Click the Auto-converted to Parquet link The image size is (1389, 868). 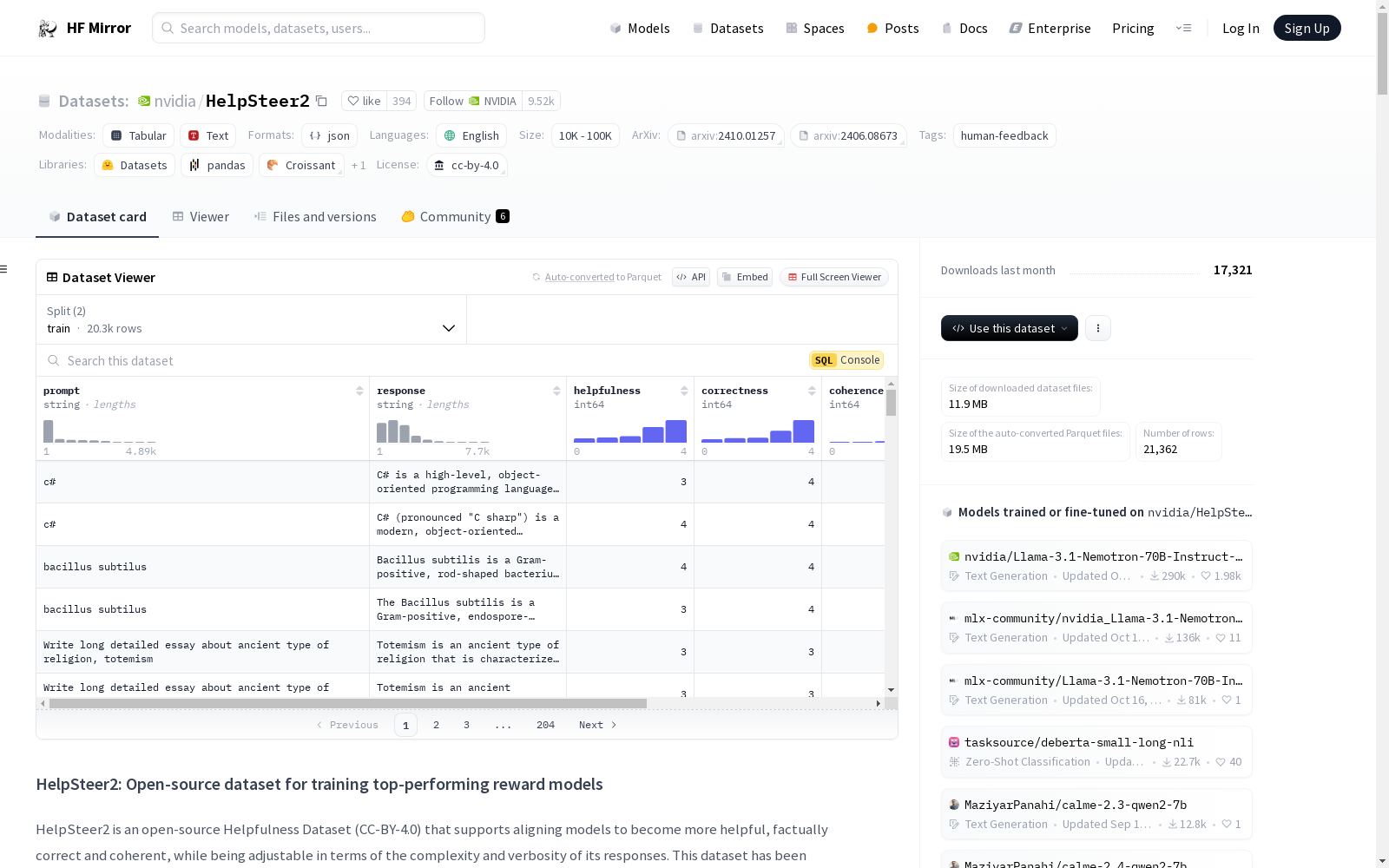[602, 277]
